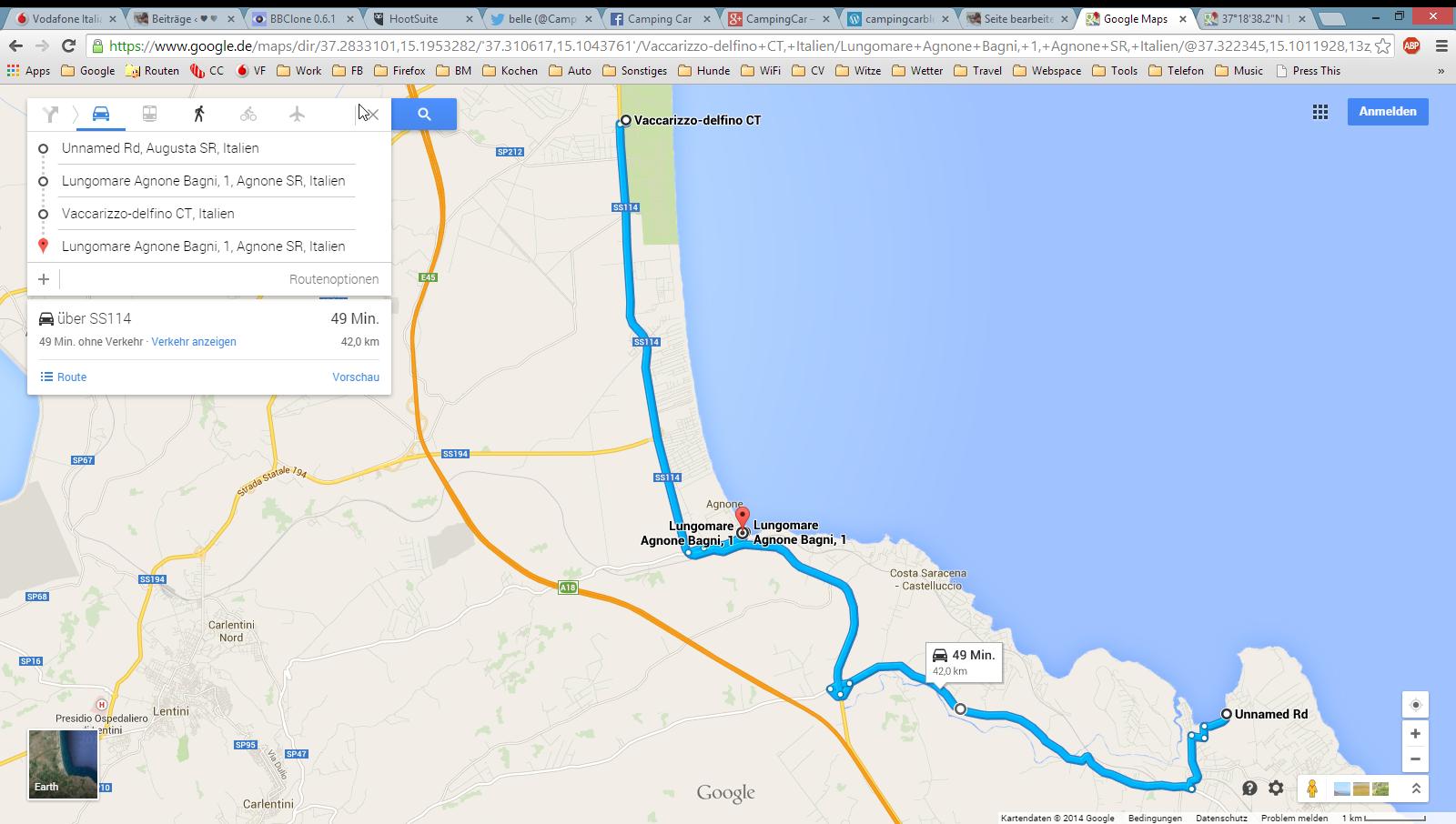The image size is (1456, 824).
Task: Open the help question mark bubble
Action: [x=1249, y=789]
